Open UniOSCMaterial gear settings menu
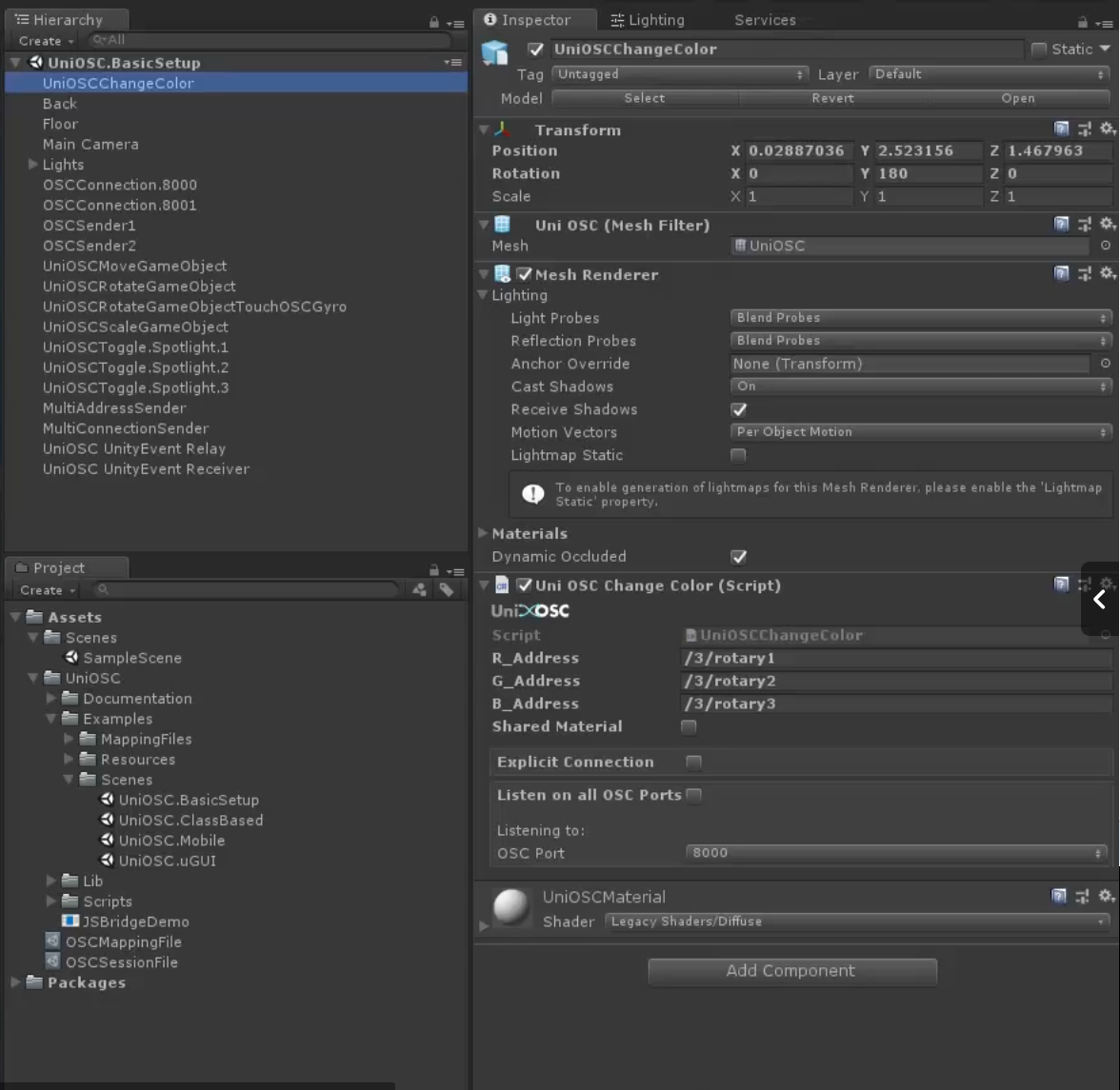The width and height of the screenshot is (1120, 1090). point(1106,896)
